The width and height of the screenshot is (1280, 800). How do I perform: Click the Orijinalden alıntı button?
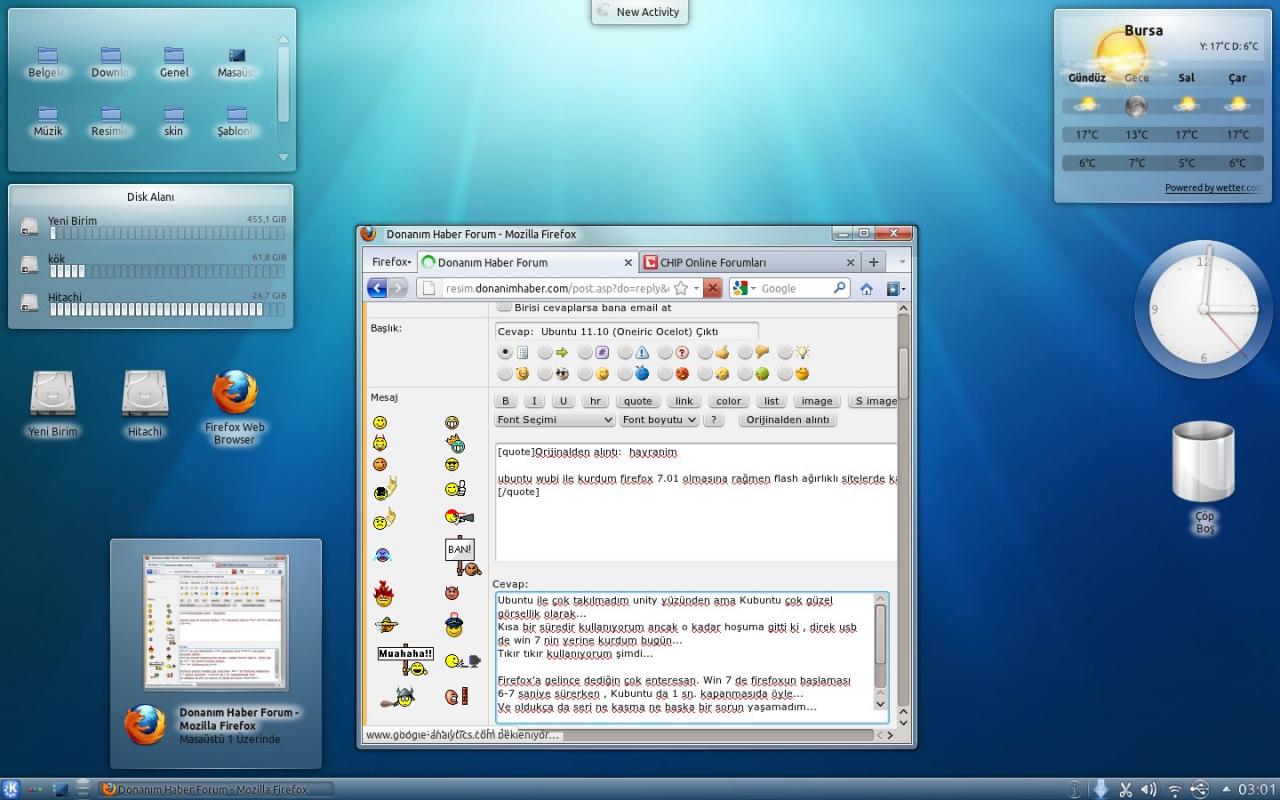[x=789, y=420]
